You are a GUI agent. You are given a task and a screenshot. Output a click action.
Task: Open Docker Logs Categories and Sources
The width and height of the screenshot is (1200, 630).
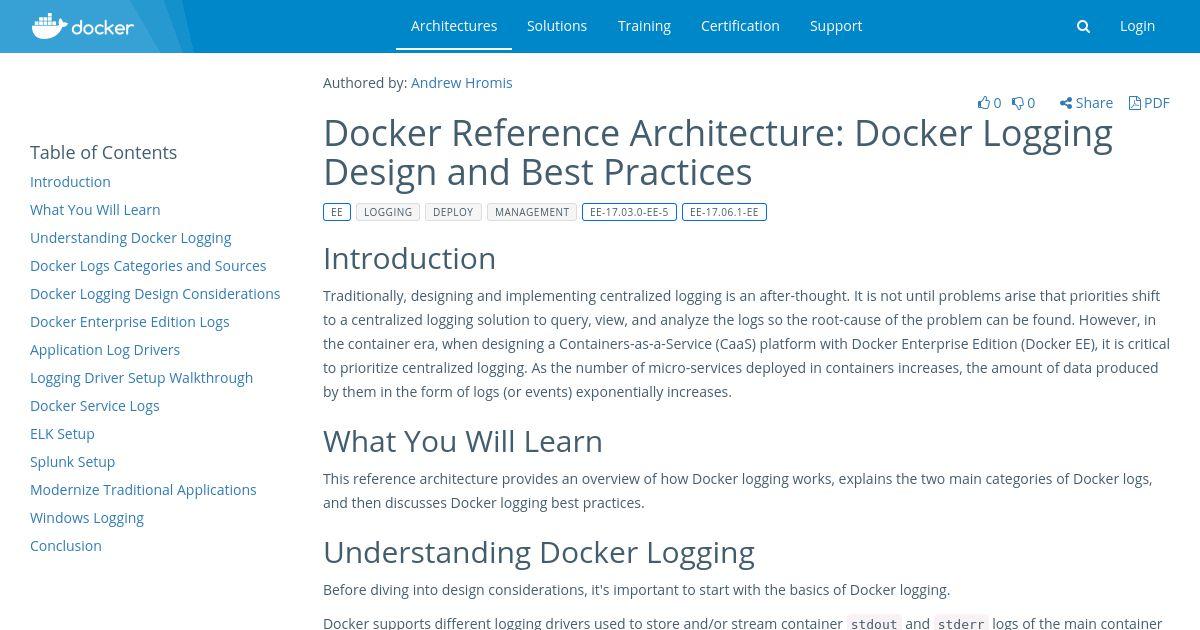[148, 266]
